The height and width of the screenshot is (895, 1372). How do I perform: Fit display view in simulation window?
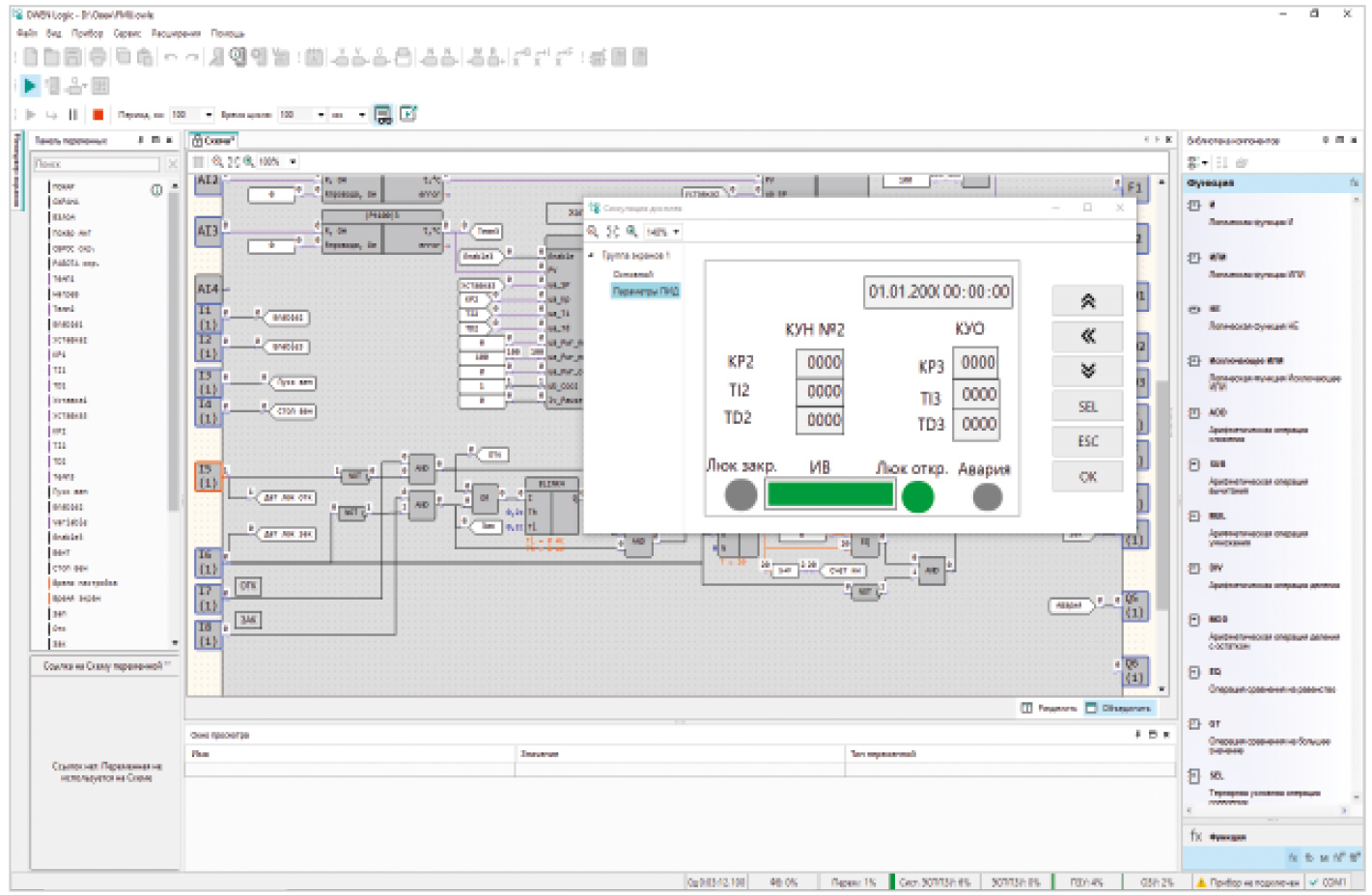pyautogui.click(x=612, y=232)
